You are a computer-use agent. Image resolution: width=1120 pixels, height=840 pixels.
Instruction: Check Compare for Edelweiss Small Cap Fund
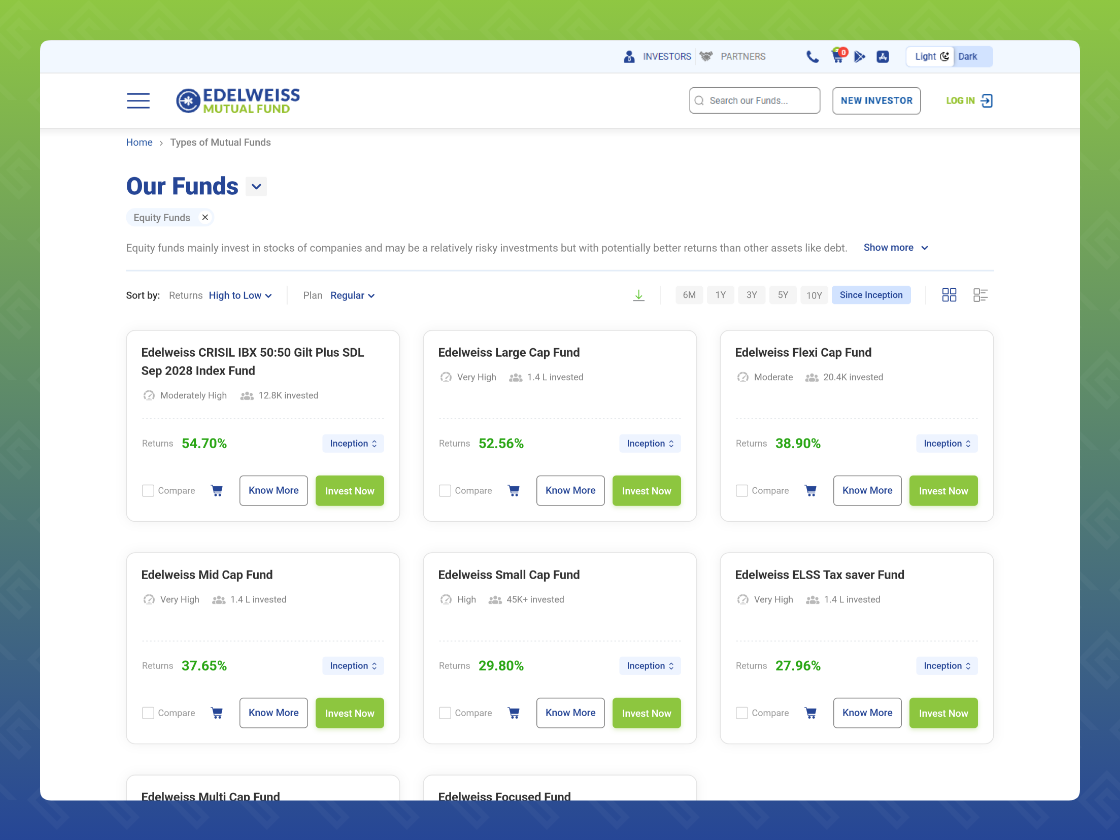(444, 713)
